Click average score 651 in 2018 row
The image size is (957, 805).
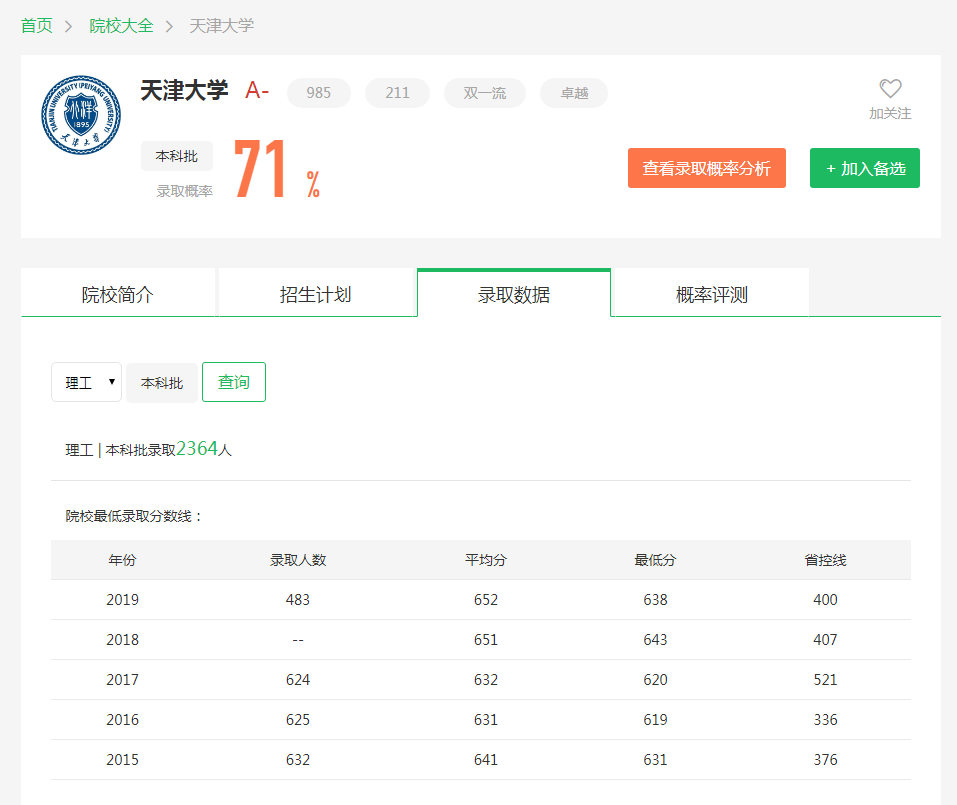486,640
